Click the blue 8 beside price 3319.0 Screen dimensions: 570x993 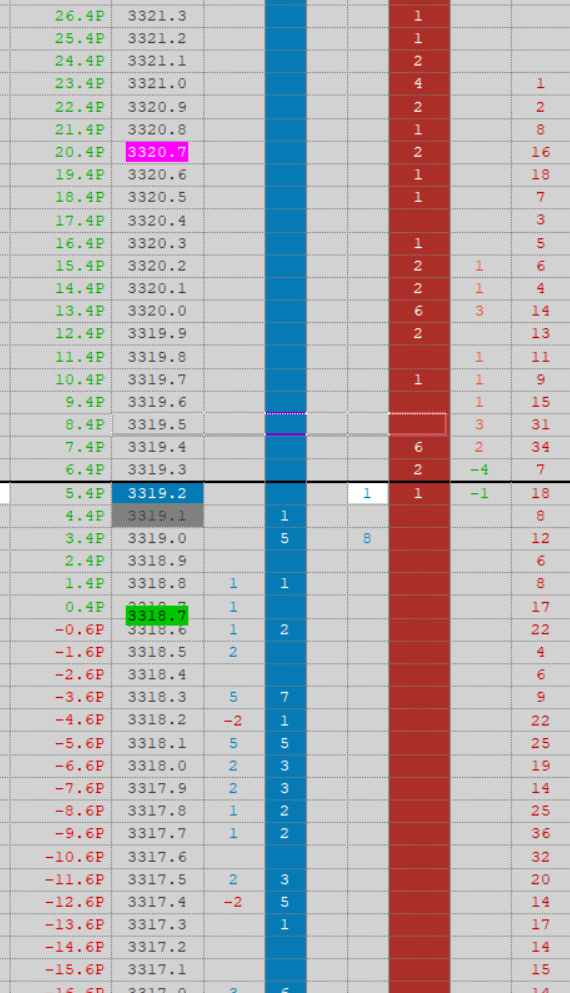point(367,538)
